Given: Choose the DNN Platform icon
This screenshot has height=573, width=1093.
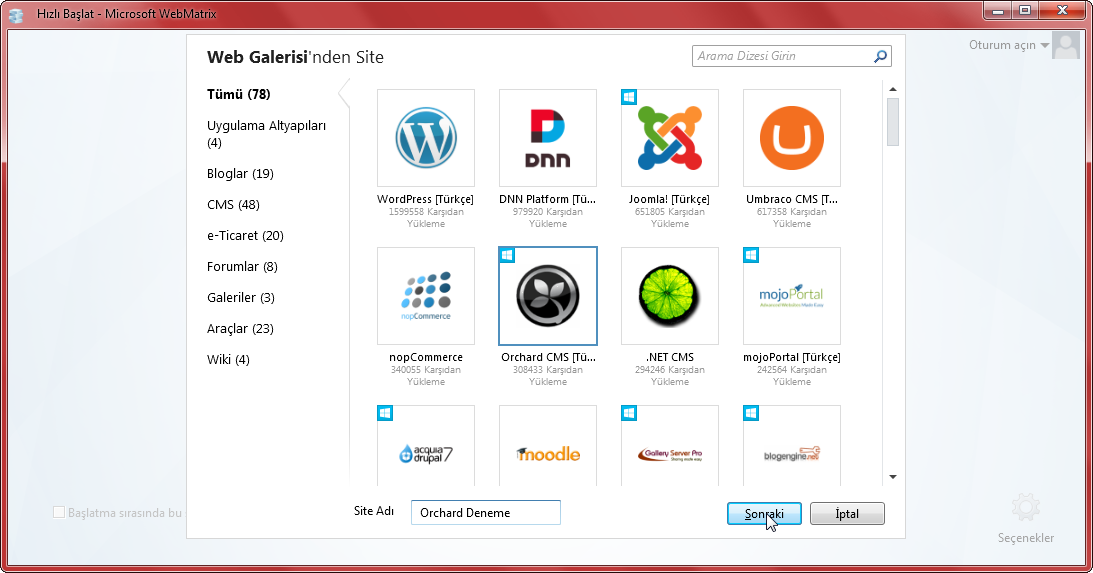Looking at the screenshot, I should 548,138.
